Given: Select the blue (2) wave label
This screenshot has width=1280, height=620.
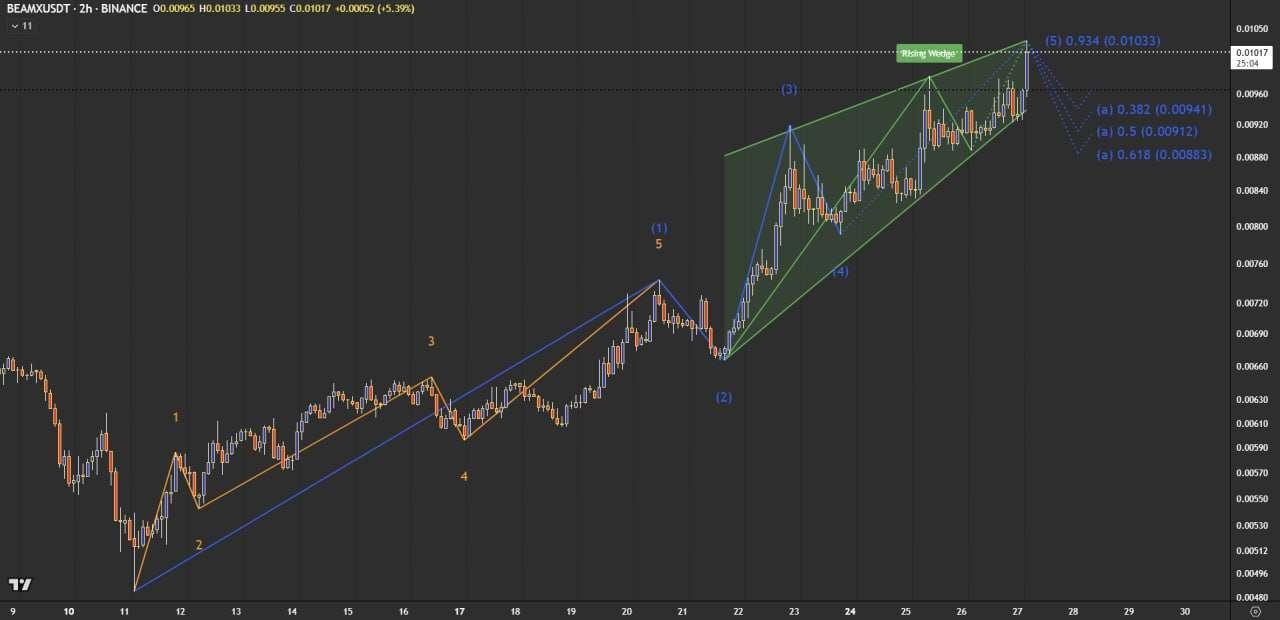Looking at the screenshot, I should click(724, 397).
